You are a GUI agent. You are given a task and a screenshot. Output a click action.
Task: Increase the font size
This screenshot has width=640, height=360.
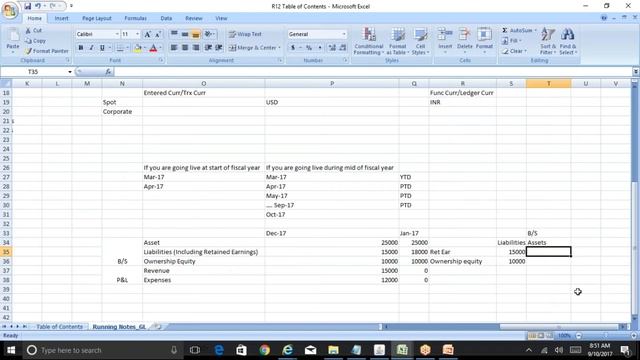click(147, 34)
